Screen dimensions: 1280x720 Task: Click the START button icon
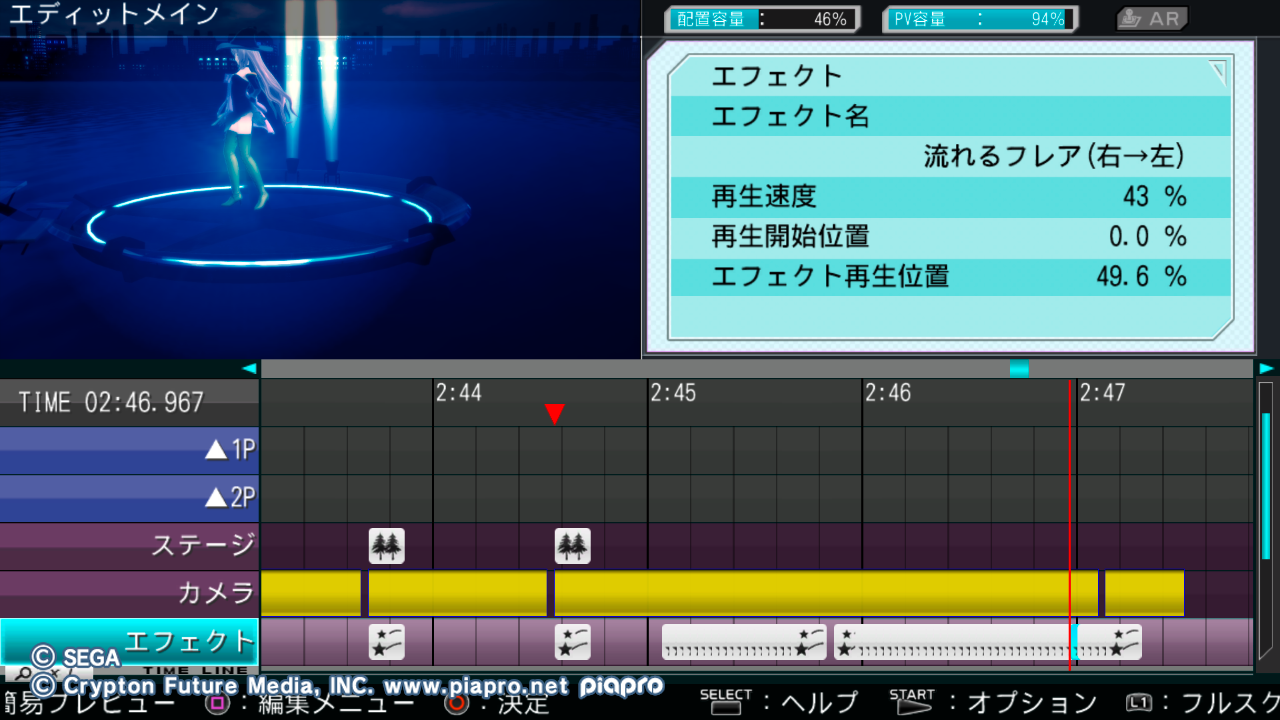click(x=912, y=702)
